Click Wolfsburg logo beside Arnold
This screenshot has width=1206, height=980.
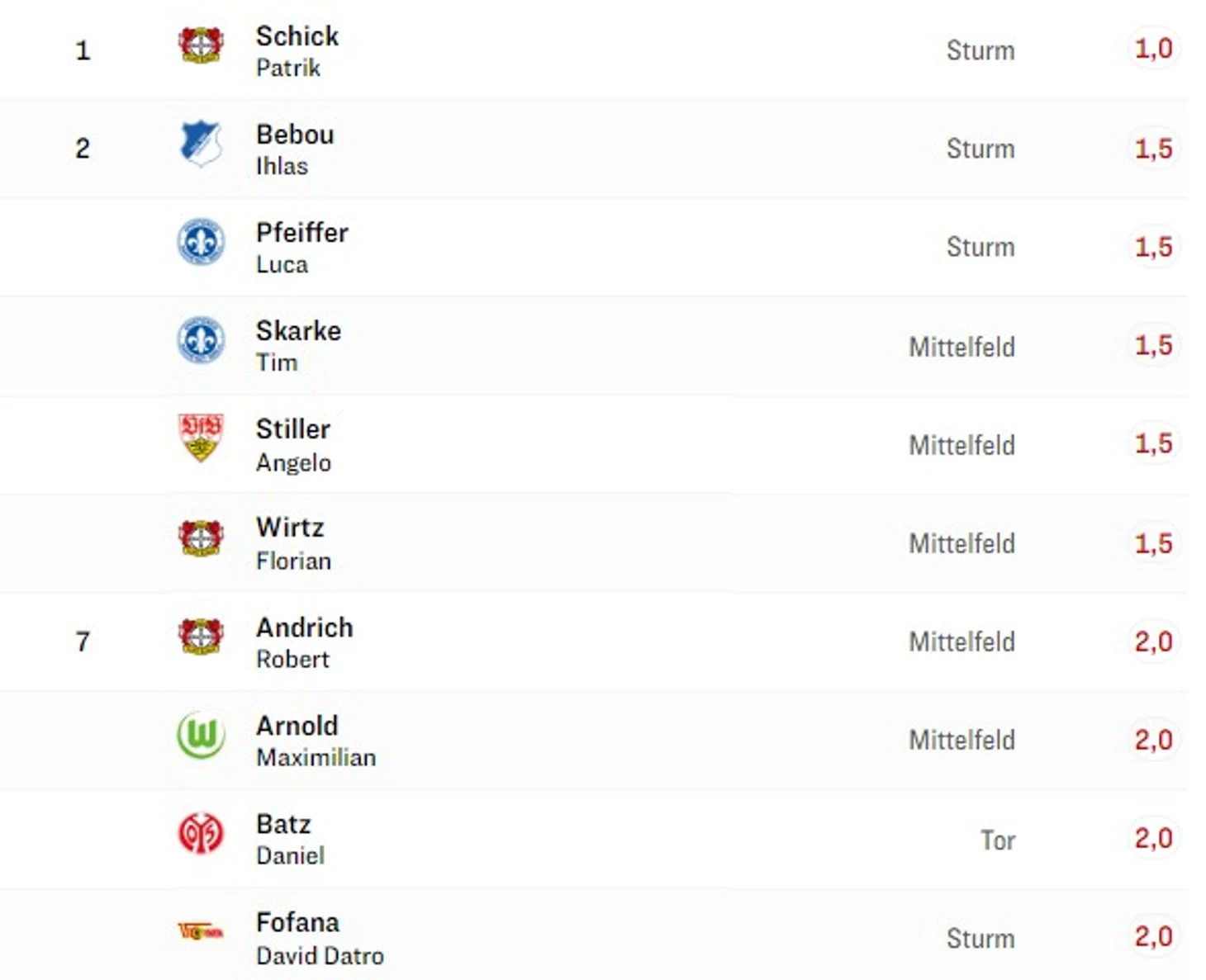(201, 734)
